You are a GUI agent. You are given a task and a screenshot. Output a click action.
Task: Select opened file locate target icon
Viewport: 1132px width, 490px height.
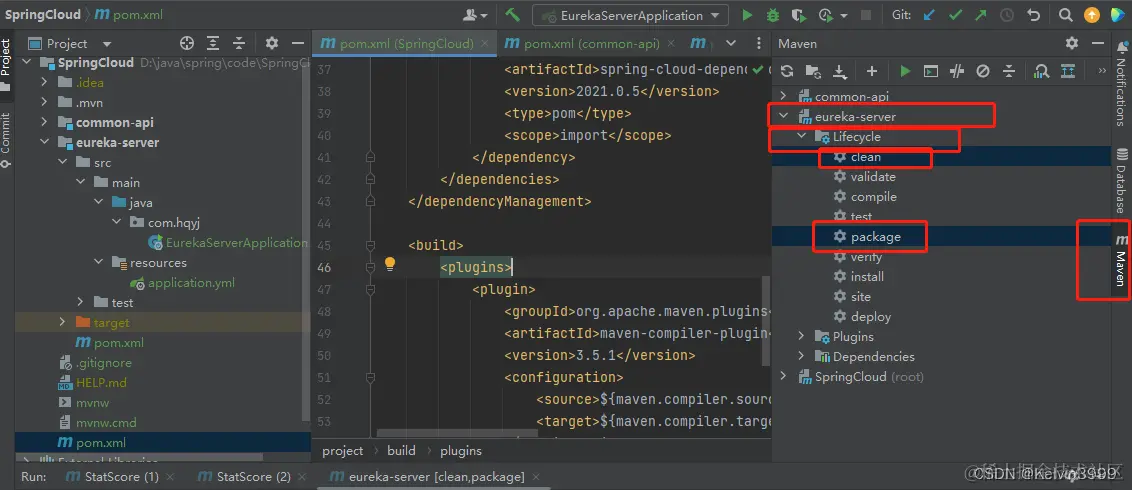tap(187, 43)
